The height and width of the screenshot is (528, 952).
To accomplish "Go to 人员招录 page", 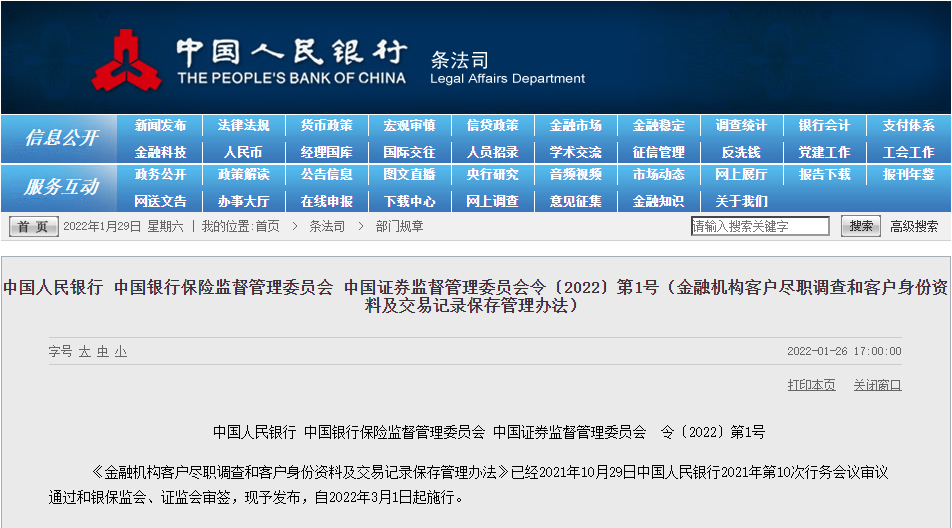I will click(x=492, y=152).
